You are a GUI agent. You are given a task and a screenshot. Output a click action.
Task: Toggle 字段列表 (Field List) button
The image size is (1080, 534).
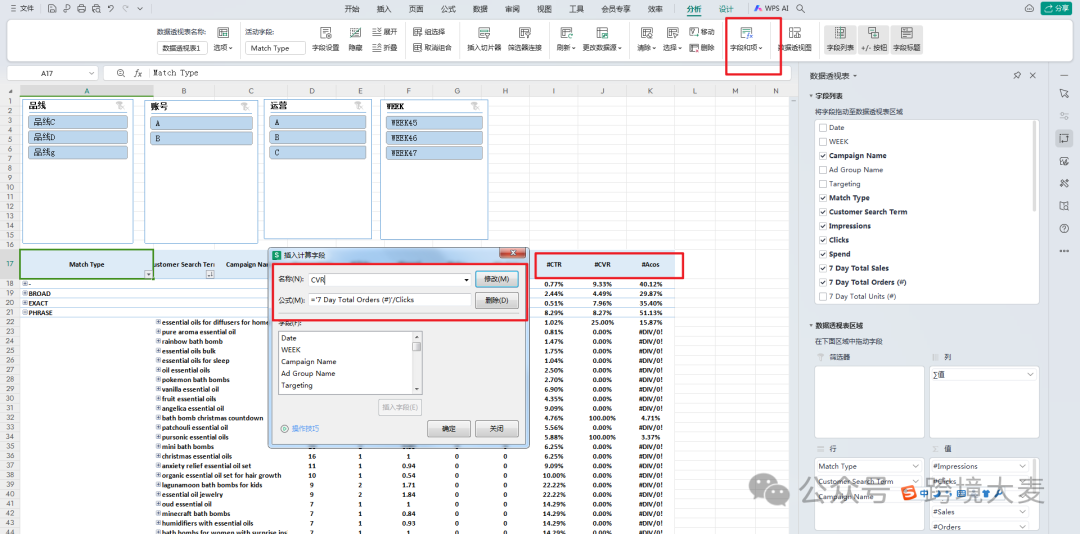[x=840, y=40]
